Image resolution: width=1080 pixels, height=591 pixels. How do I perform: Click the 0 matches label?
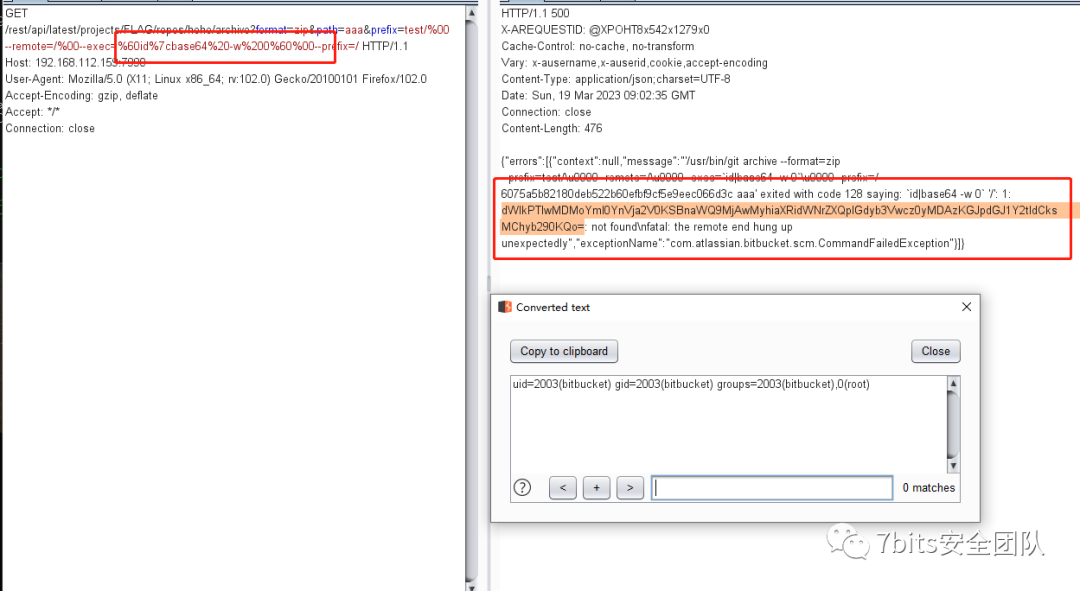click(928, 488)
